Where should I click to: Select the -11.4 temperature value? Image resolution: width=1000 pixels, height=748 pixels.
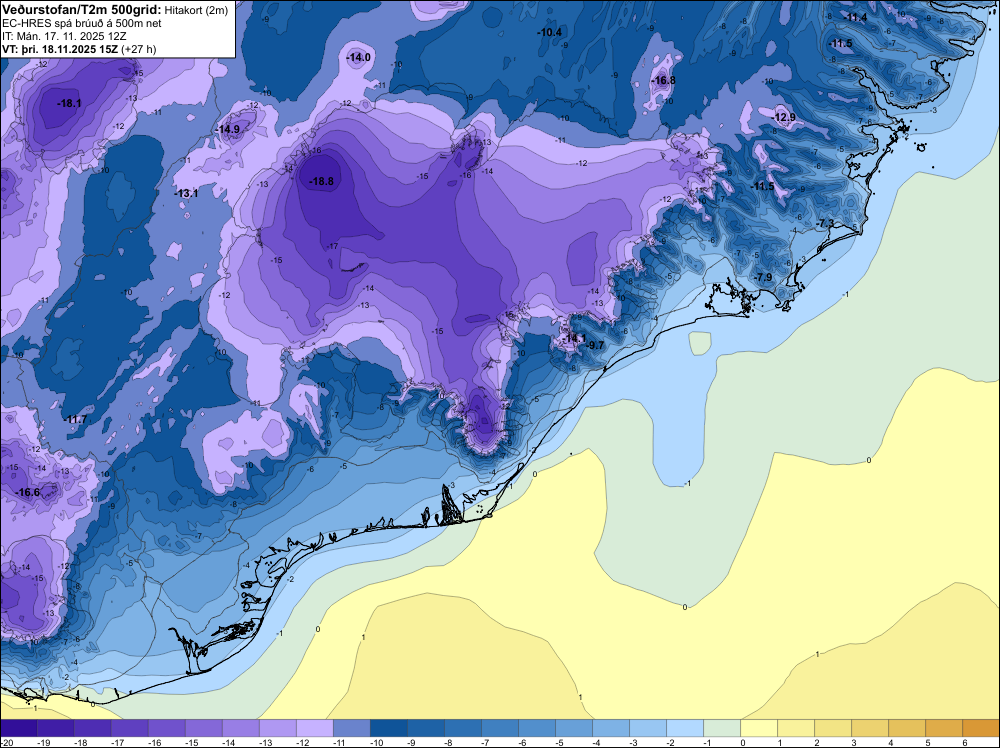pyautogui.click(x=855, y=17)
